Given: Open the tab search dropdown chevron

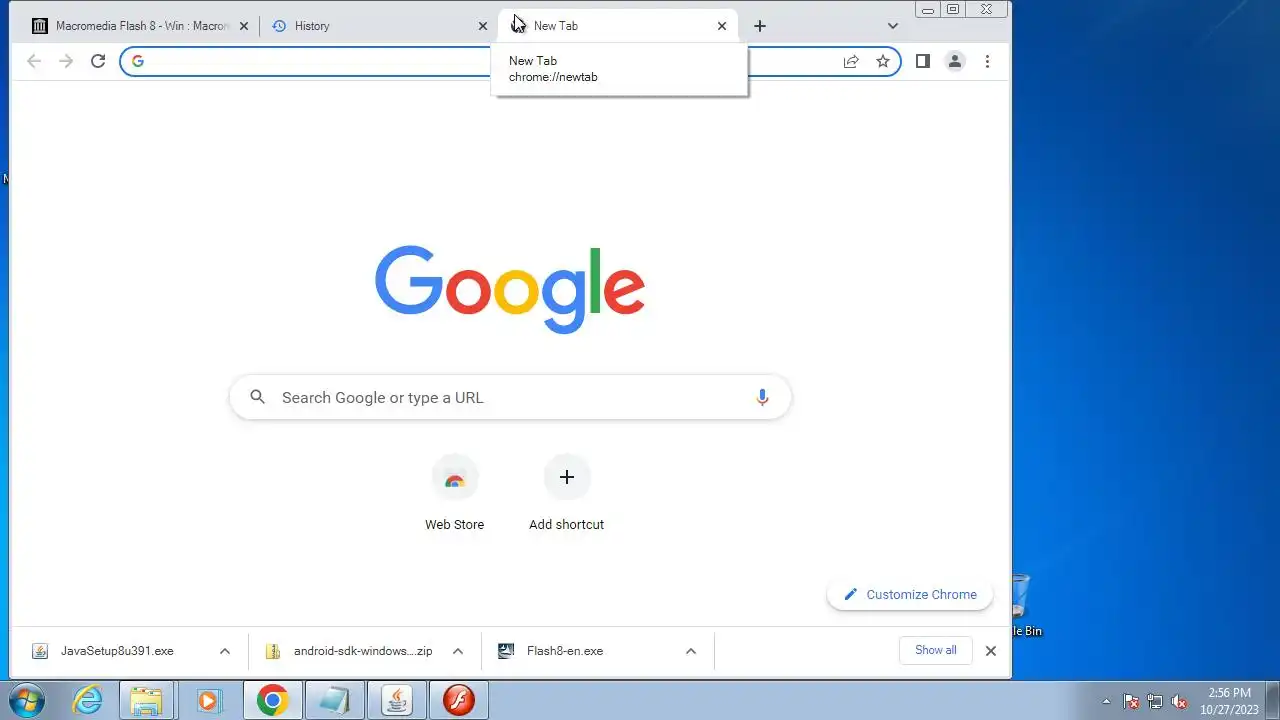Looking at the screenshot, I should (x=893, y=26).
